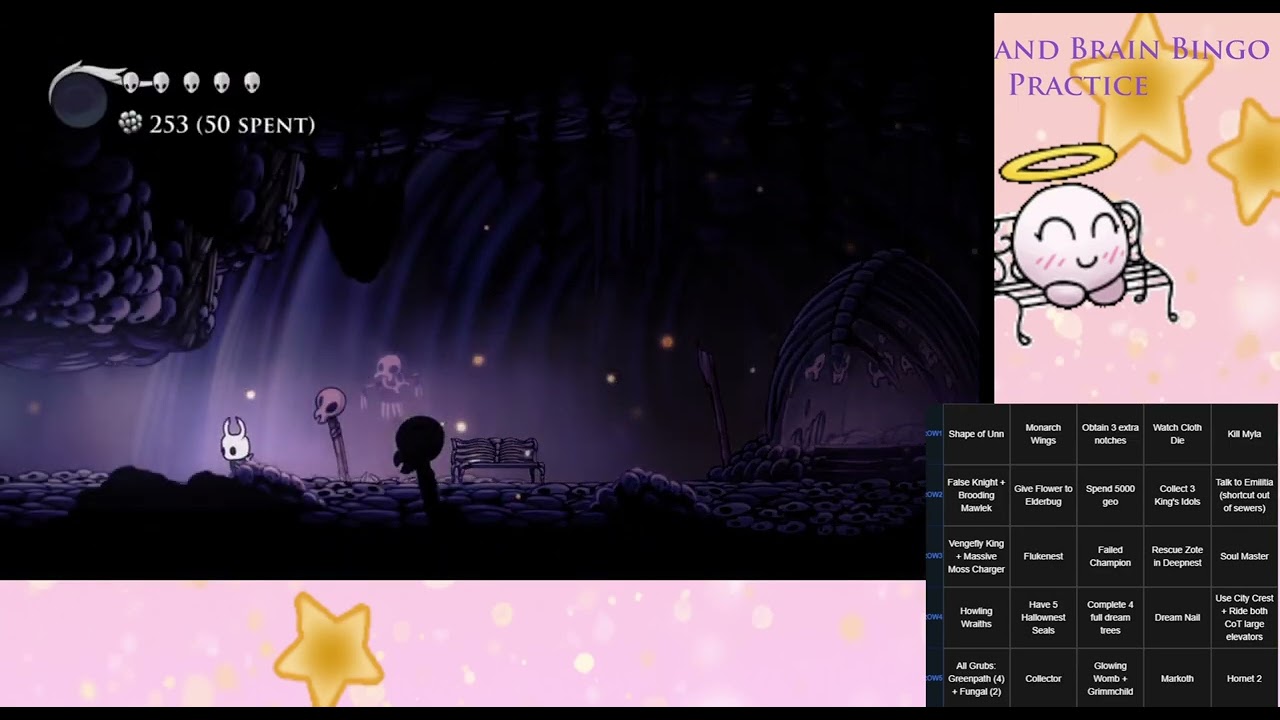Click the ROW4 row header label
The width and height of the screenshot is (1280, 720).
coord(934,617)
